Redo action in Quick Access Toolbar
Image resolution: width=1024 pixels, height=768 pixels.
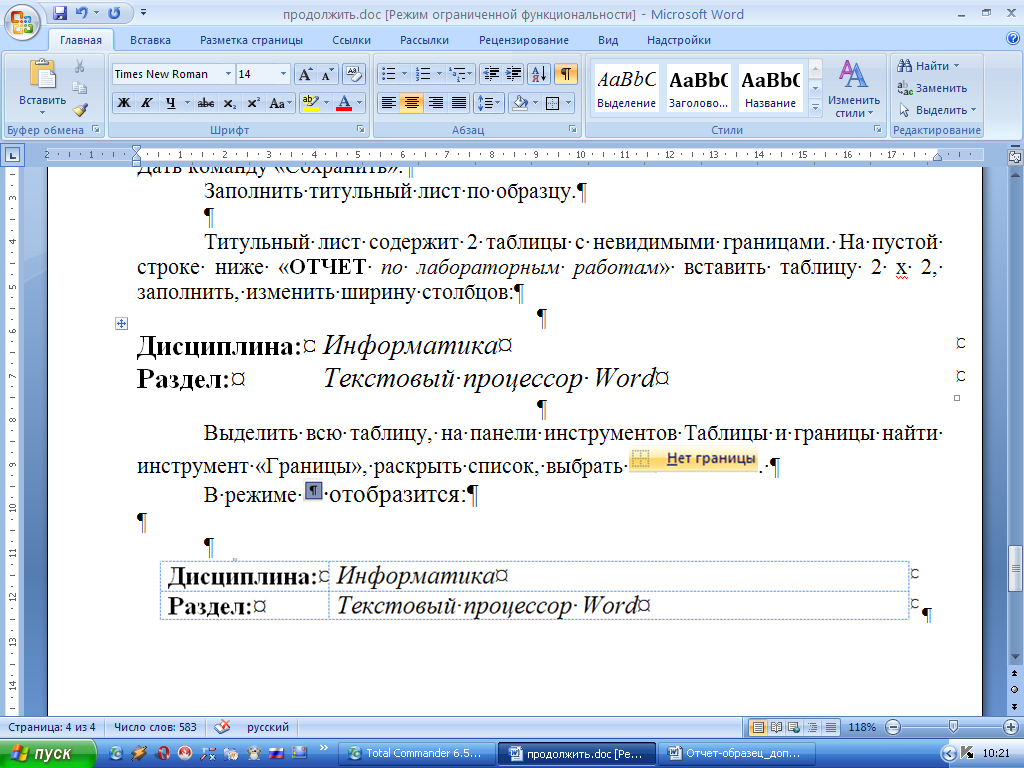click(x=114, y=13)
